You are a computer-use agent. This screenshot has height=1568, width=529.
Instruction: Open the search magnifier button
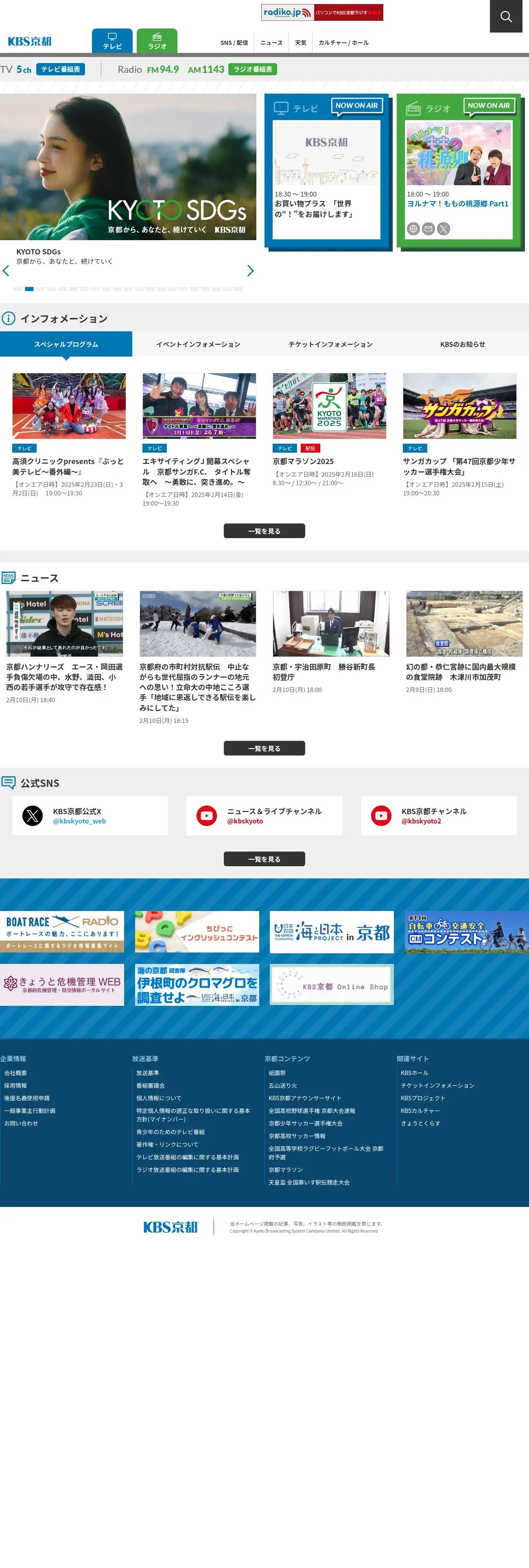tap(506, 16)
